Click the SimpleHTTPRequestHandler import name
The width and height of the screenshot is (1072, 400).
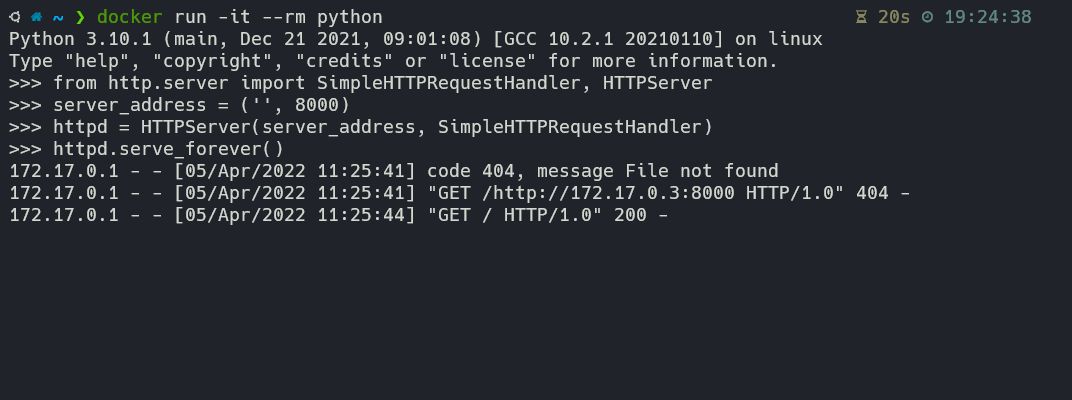[x=454, y=83]
